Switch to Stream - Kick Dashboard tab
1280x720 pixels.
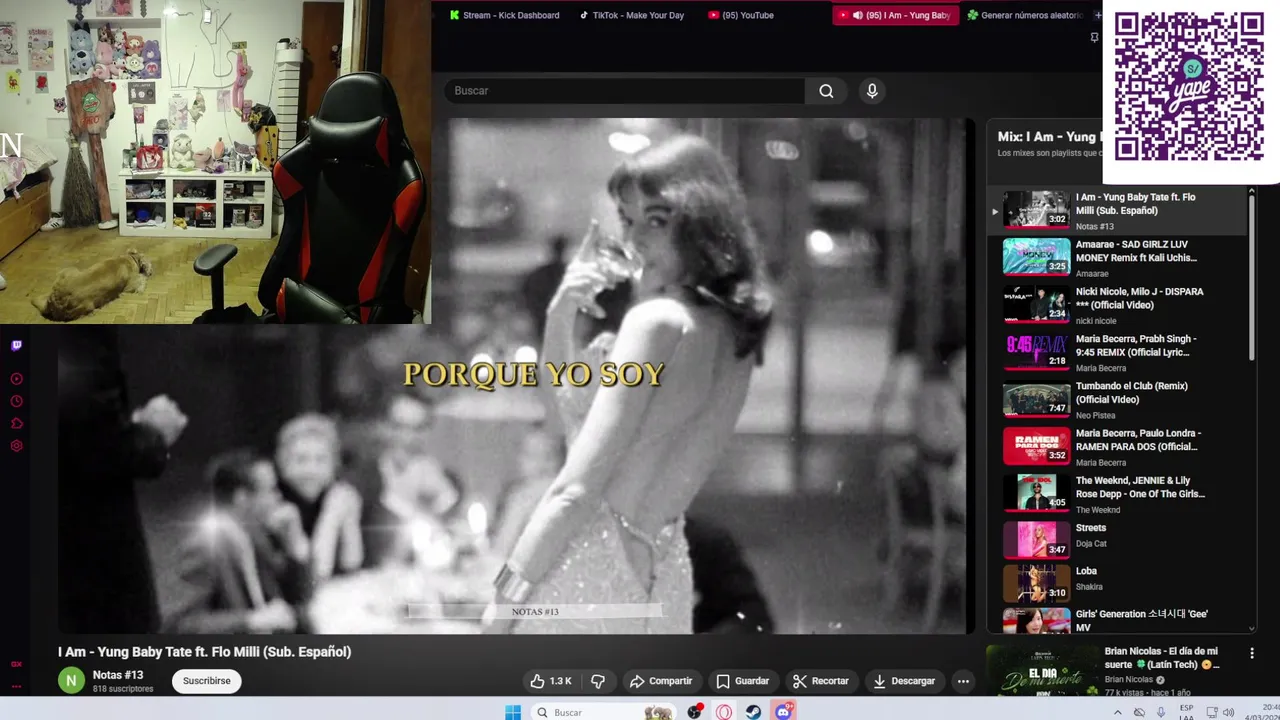click(505, 15)
